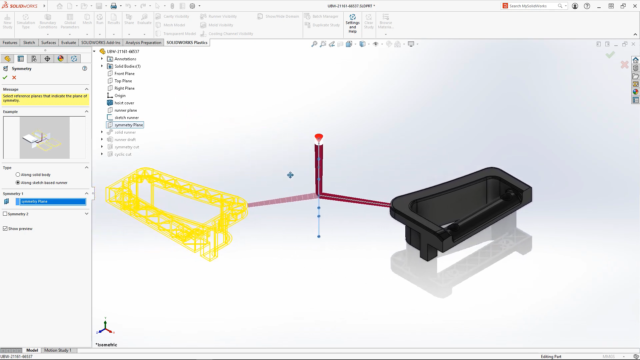Cancel Symmetry with the red X

[x=14, y=78]
